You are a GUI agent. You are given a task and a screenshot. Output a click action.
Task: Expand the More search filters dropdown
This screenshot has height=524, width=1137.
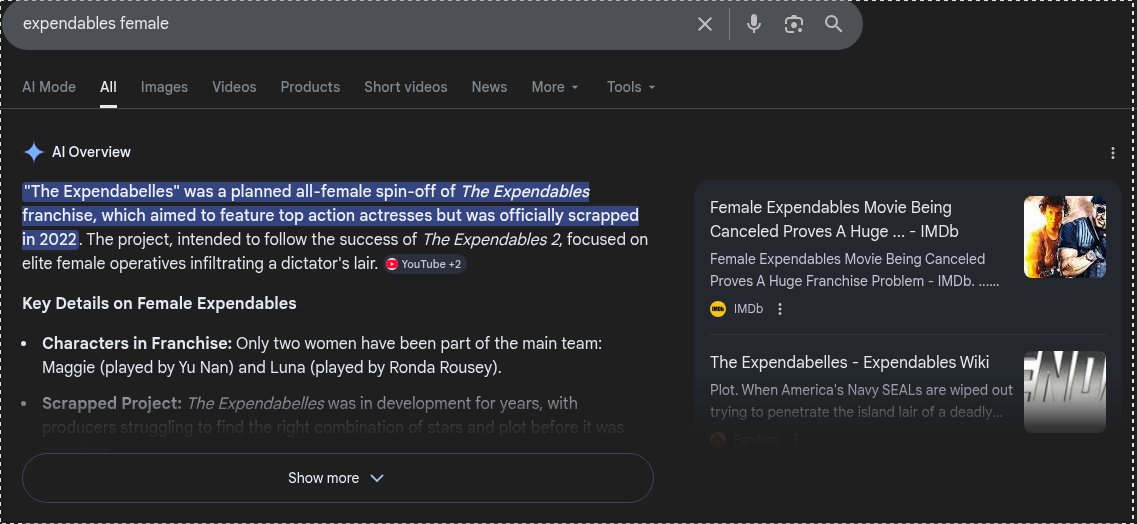tap(555, 87)
